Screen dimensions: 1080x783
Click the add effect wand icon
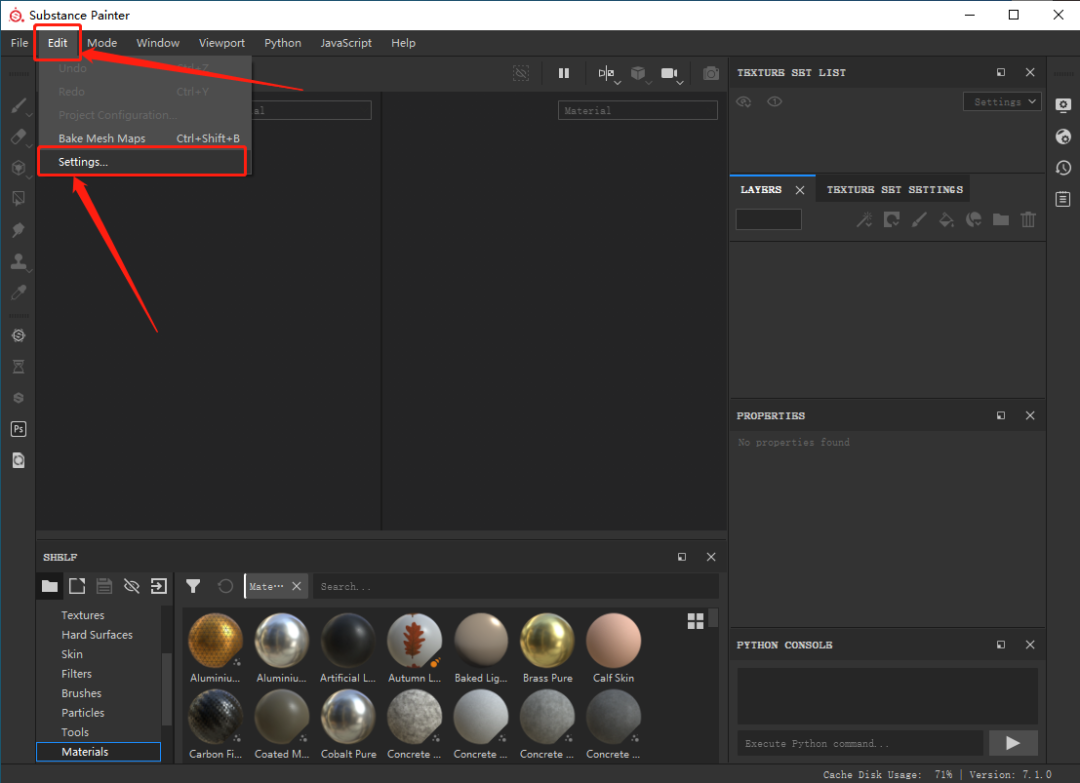click(x=864, y=220)
